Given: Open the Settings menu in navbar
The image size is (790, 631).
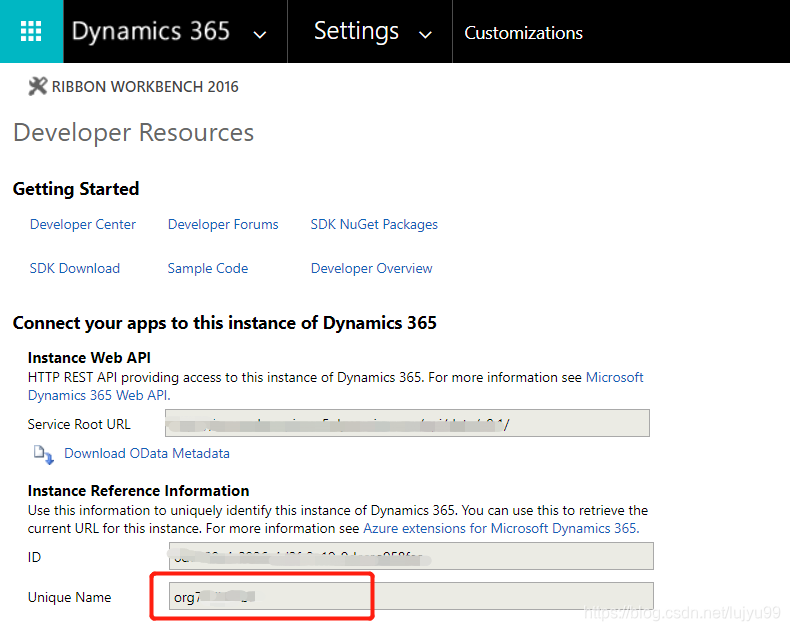Looking at the screenshot, I should 356,31.
